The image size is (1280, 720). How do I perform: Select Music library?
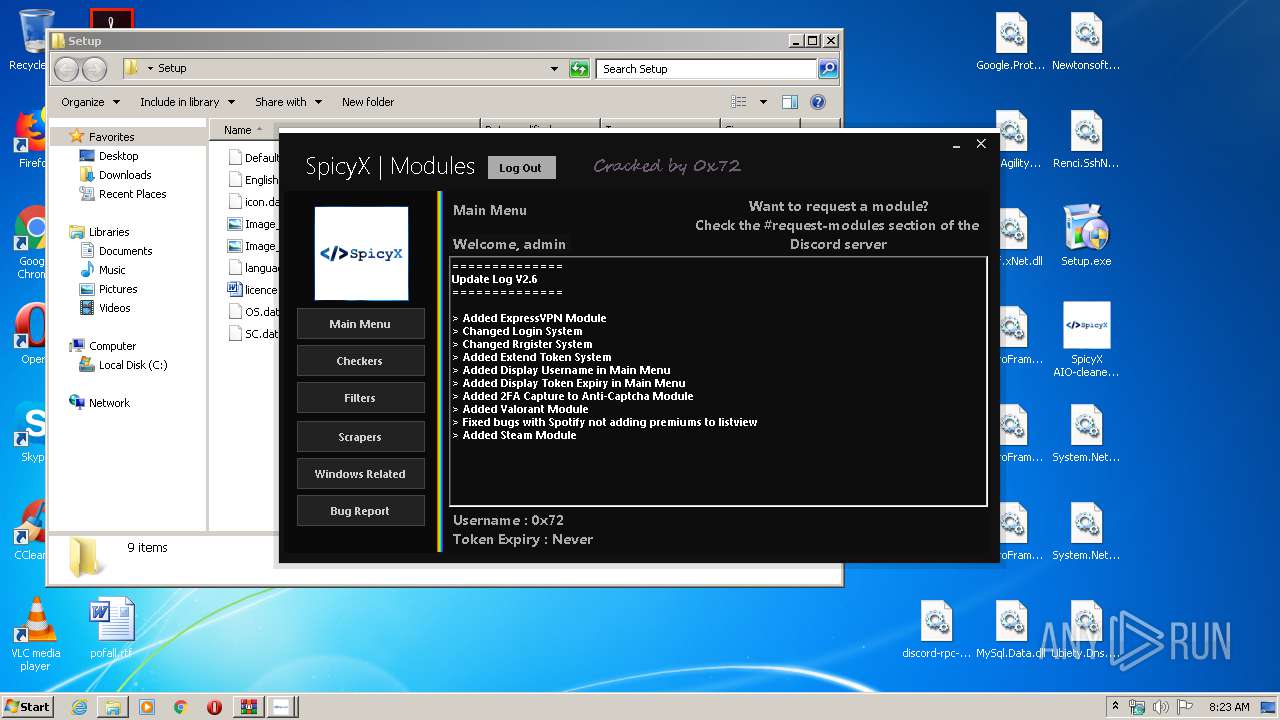point(112,270)
